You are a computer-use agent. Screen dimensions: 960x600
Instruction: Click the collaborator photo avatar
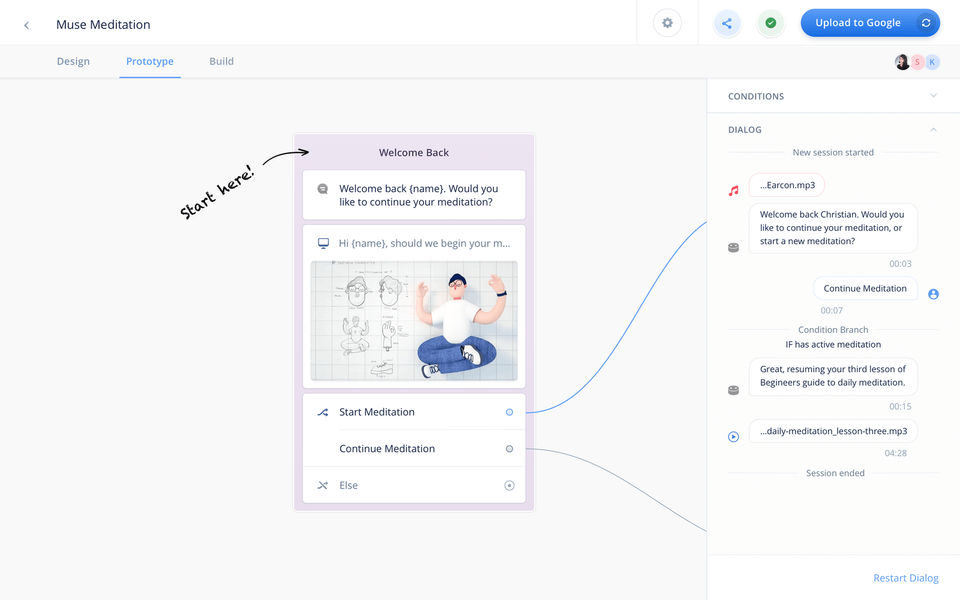click(902, 62)
